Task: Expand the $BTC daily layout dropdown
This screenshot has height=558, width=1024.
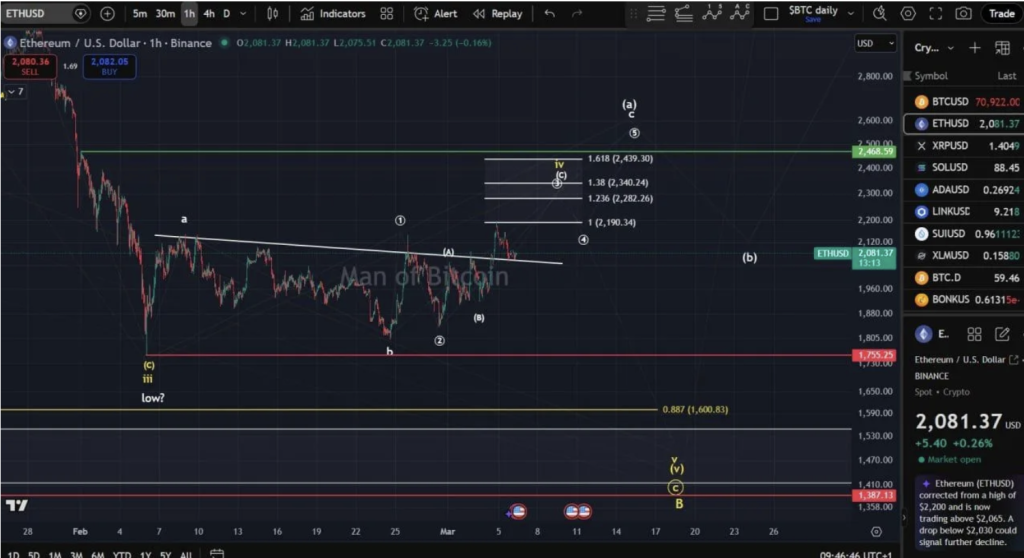Action: tap(850, 13)
